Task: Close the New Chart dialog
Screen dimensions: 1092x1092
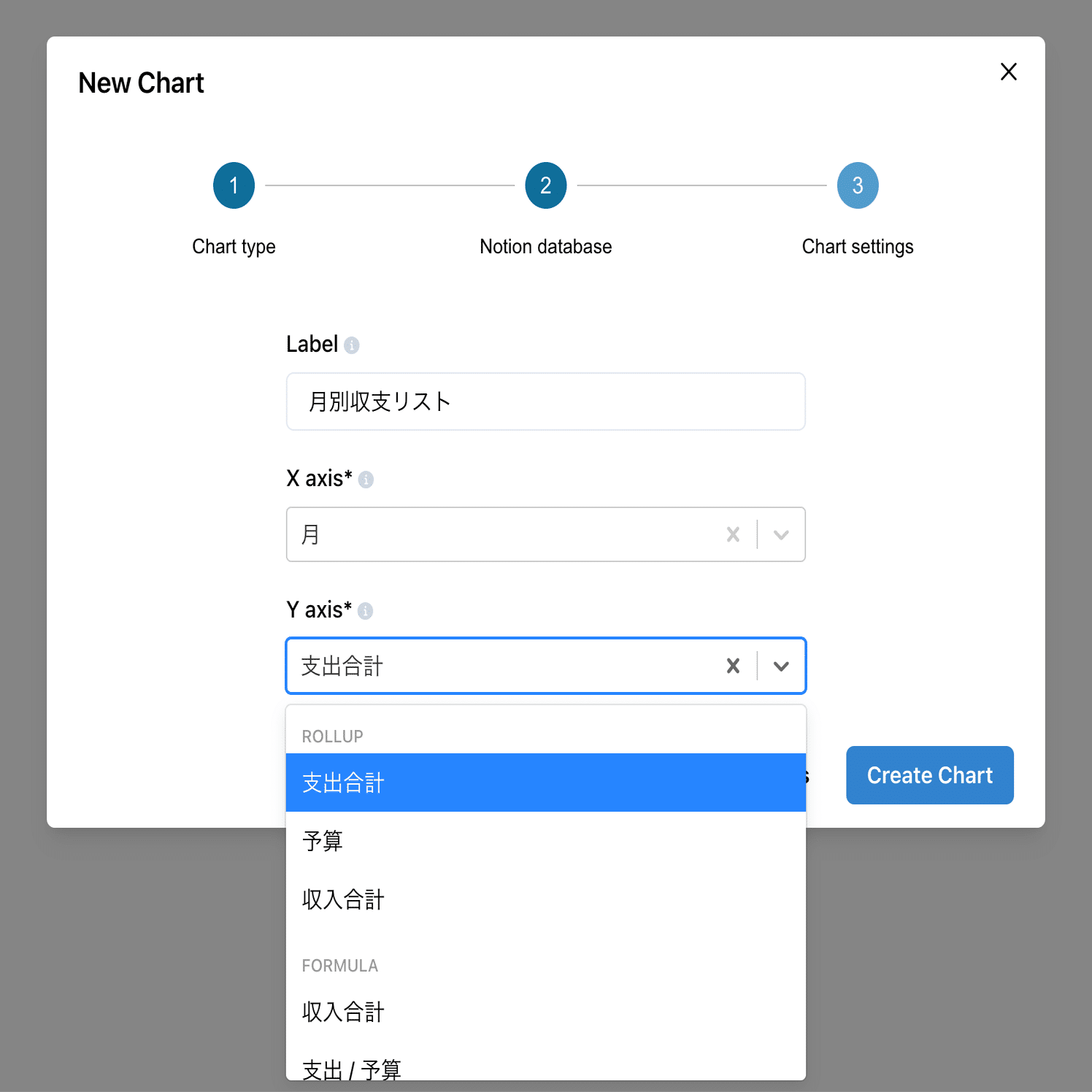Action: (x=1008, y=72)
